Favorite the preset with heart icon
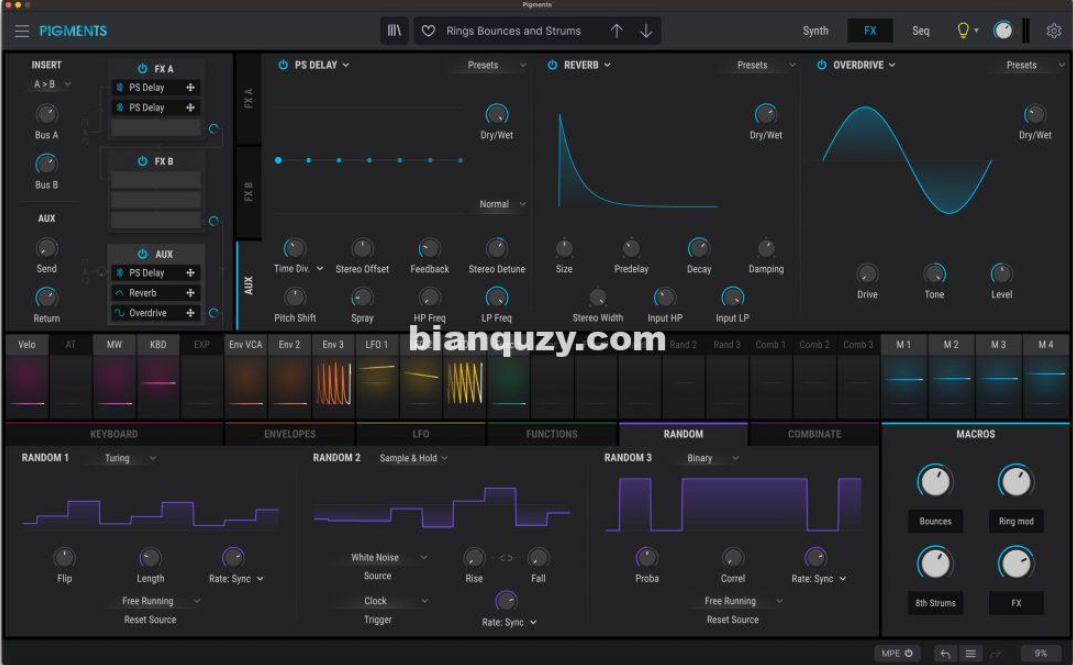The image size is (1073, 665). pos(428,31)
